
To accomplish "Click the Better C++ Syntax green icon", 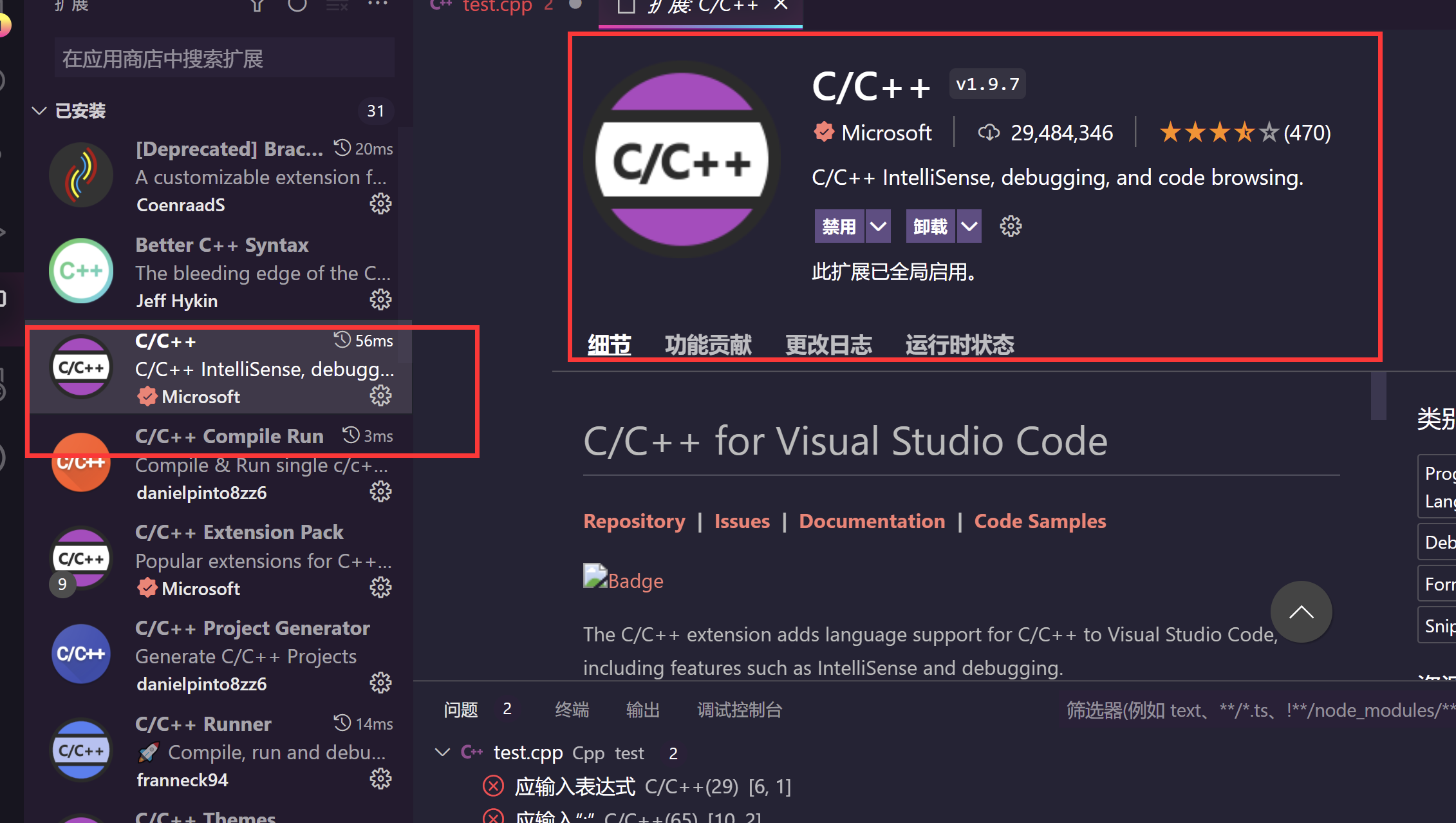I will (81, 271).
